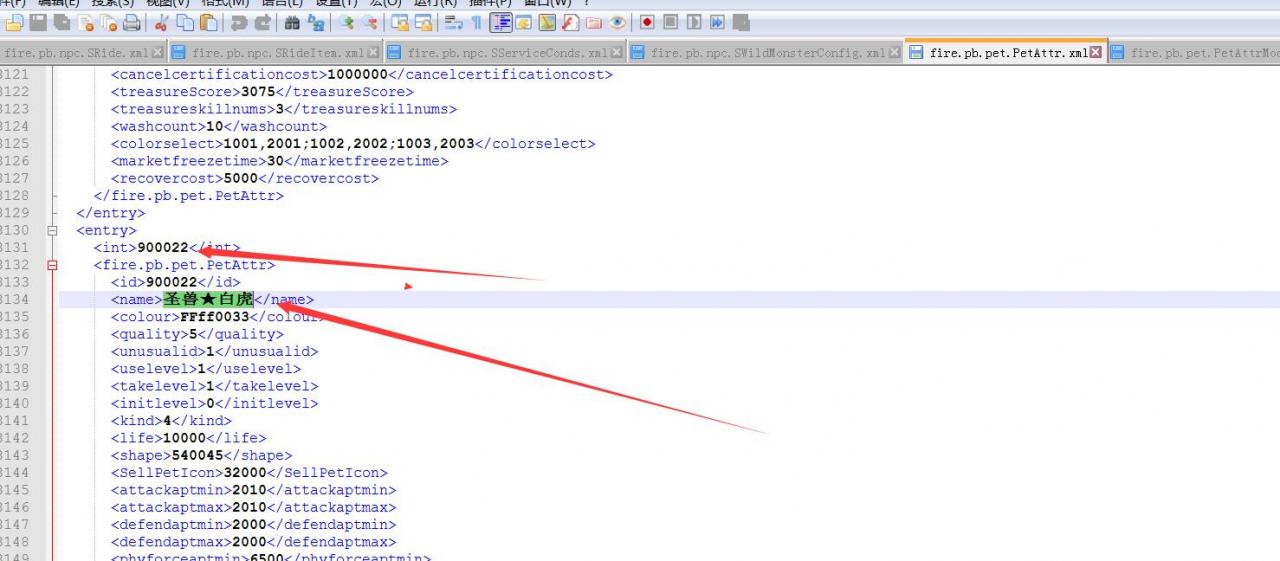This screenshot has width=1280, height=561.
Task: Click the Paste clipboard icon
Action: click(209, 22)
